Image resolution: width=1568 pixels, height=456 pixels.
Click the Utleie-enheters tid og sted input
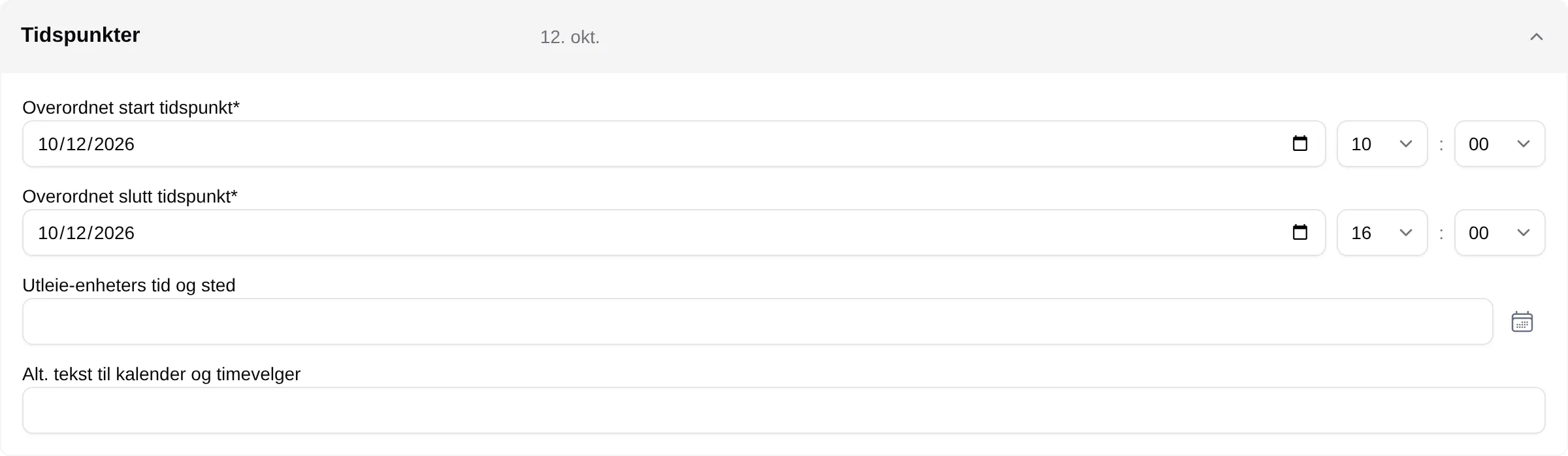click(x=757, y=321)
